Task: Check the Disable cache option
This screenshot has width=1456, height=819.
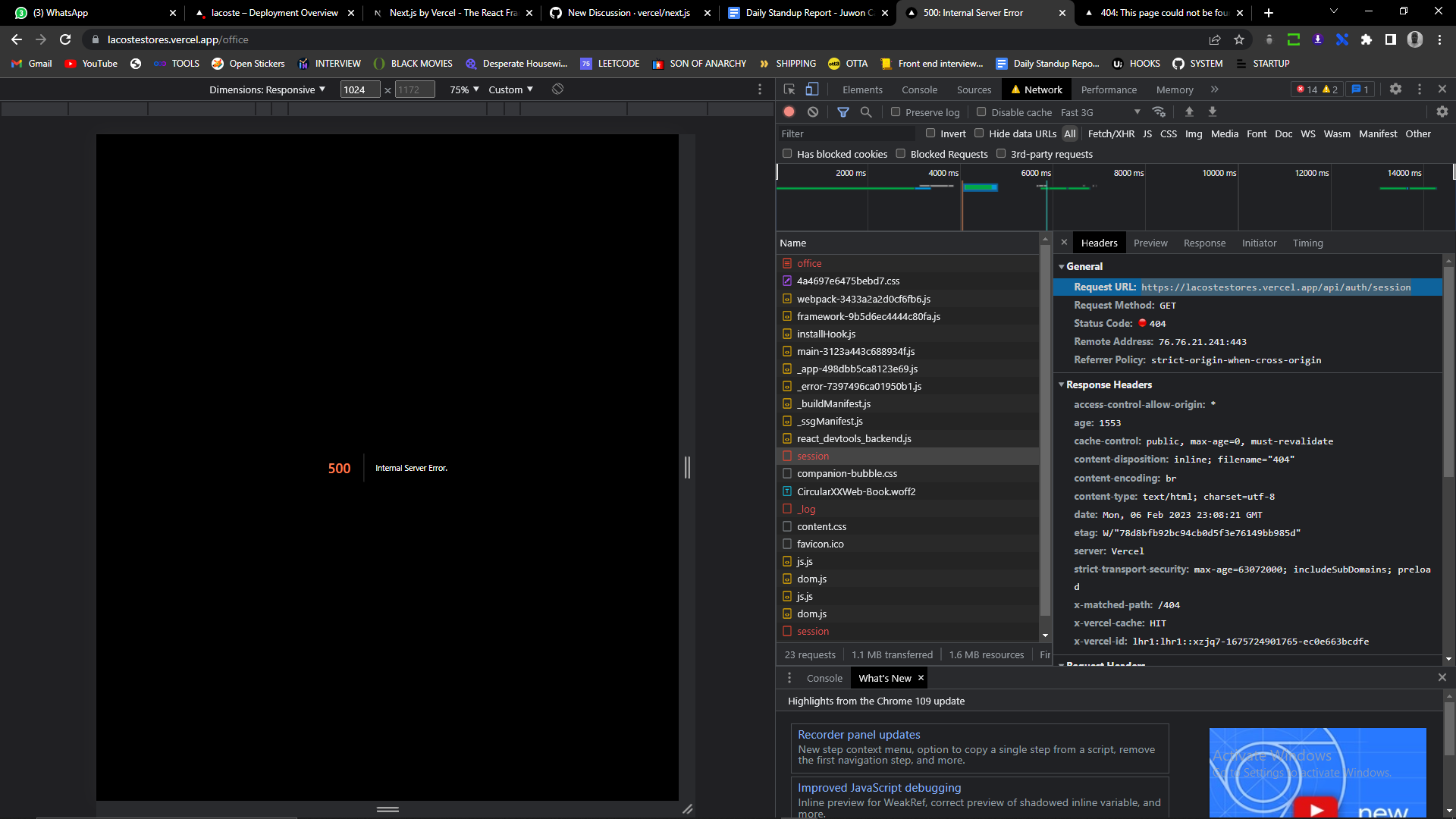Action: [981, 111]
